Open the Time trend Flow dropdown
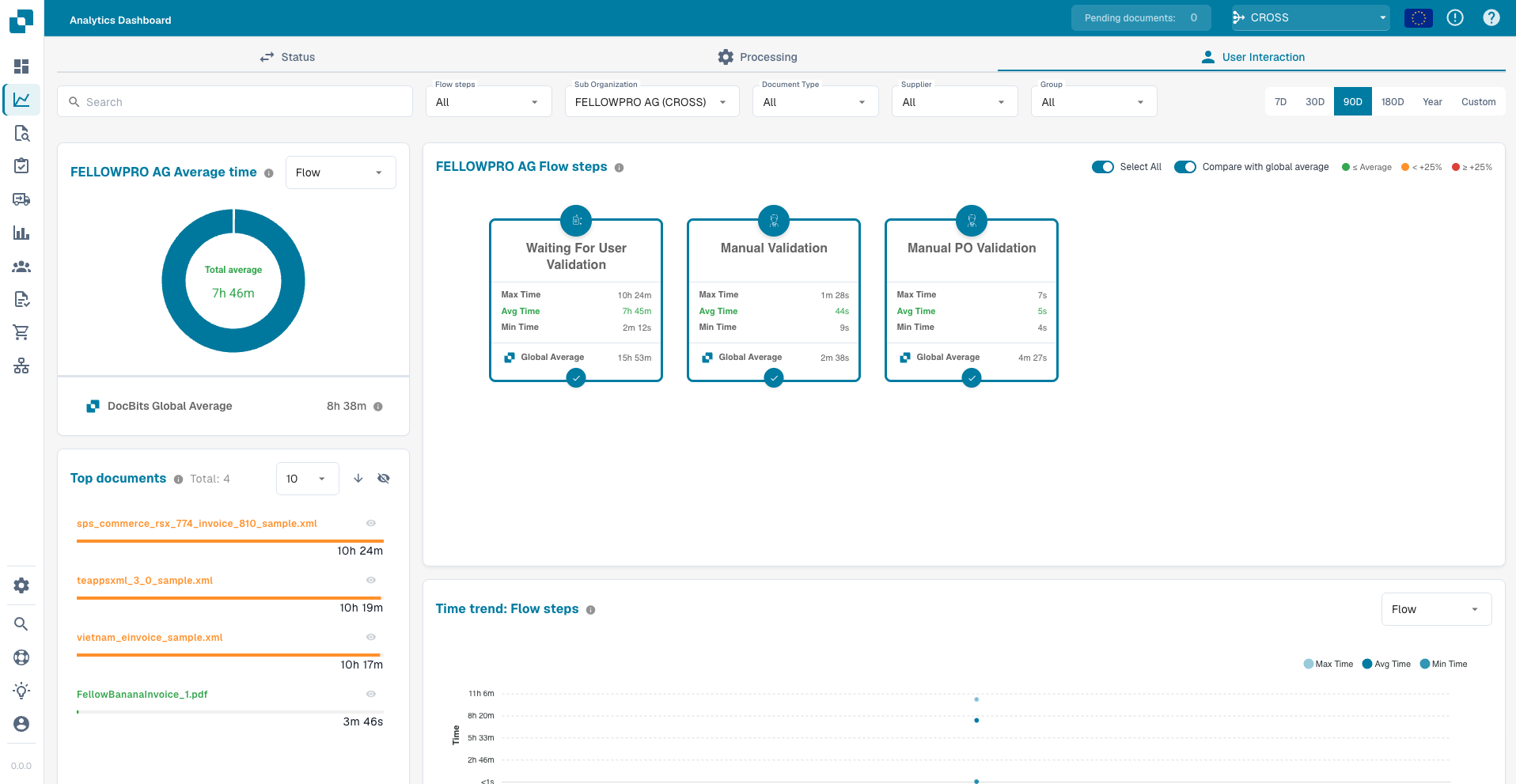This screenshot has height=784, width=1516. point(1436,609)
